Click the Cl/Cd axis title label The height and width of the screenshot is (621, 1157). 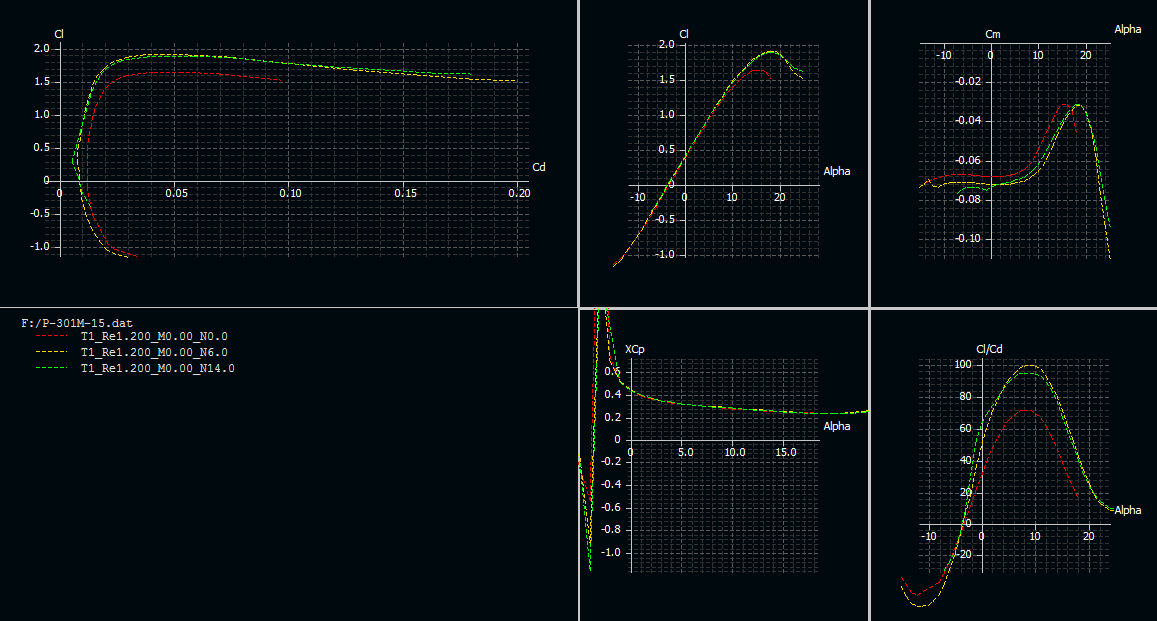(988, 349)
